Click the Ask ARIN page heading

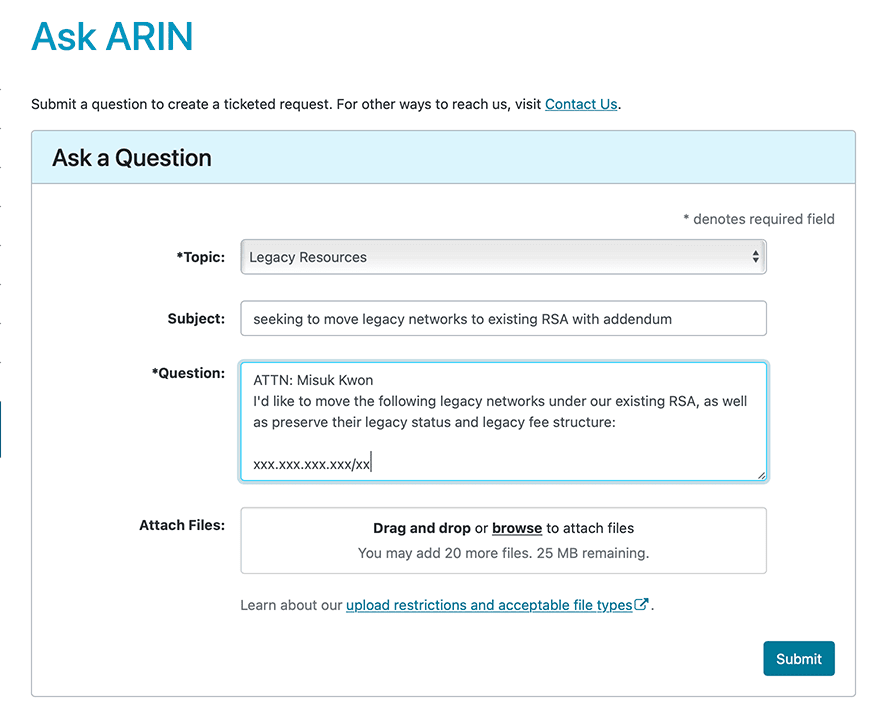pos(112,37)
